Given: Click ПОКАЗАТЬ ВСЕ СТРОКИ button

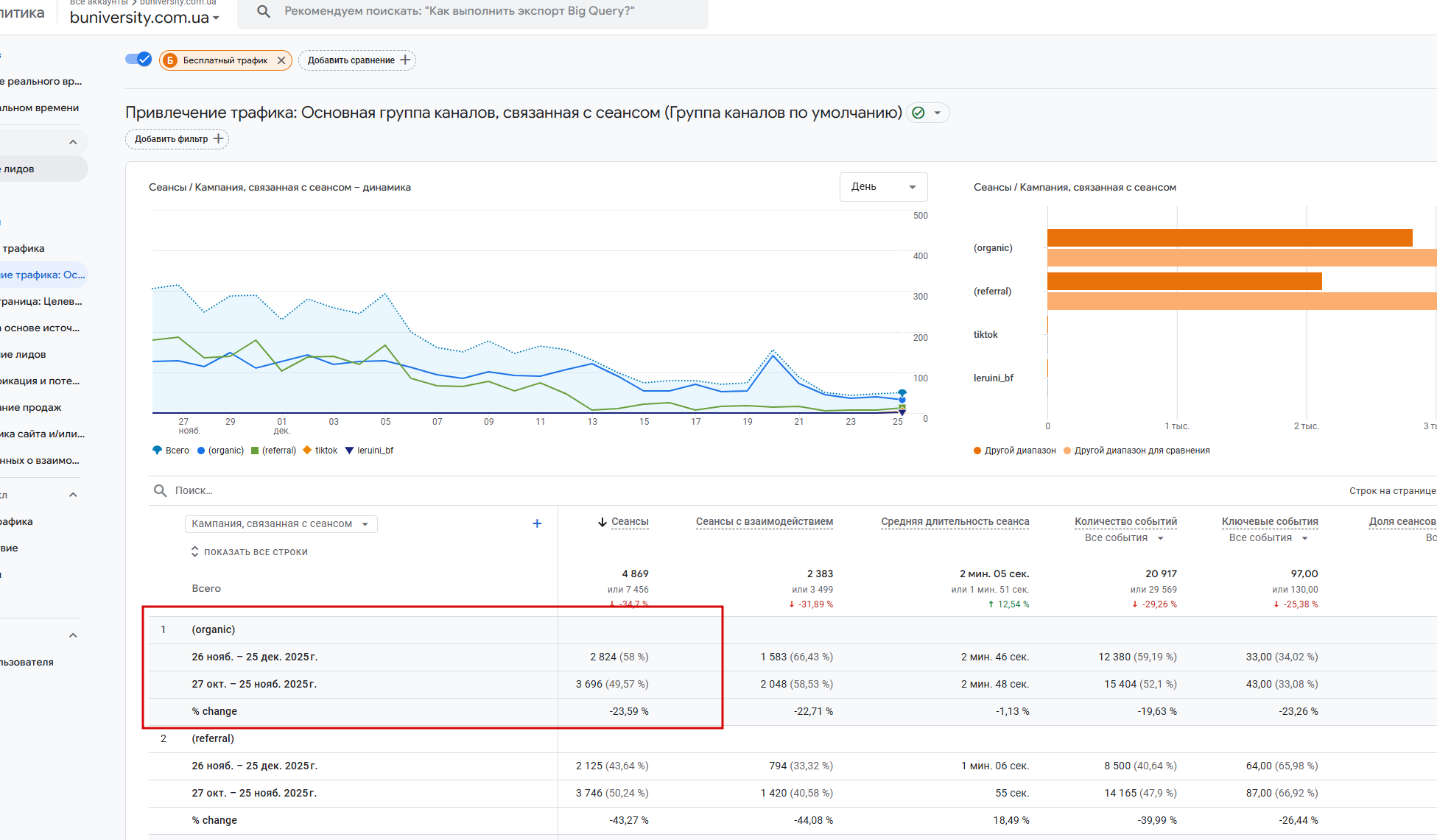Looking at the screenshot, I should pos(249,552).
